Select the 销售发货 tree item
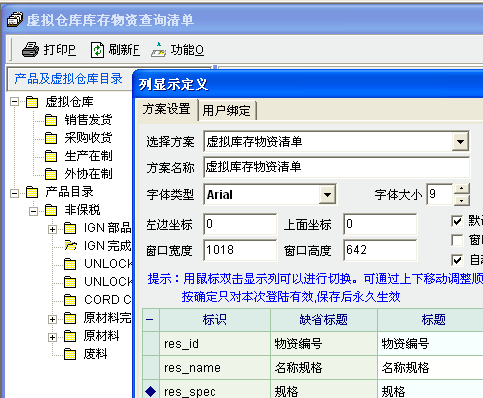The image size is (483, 398). (88, 120)
